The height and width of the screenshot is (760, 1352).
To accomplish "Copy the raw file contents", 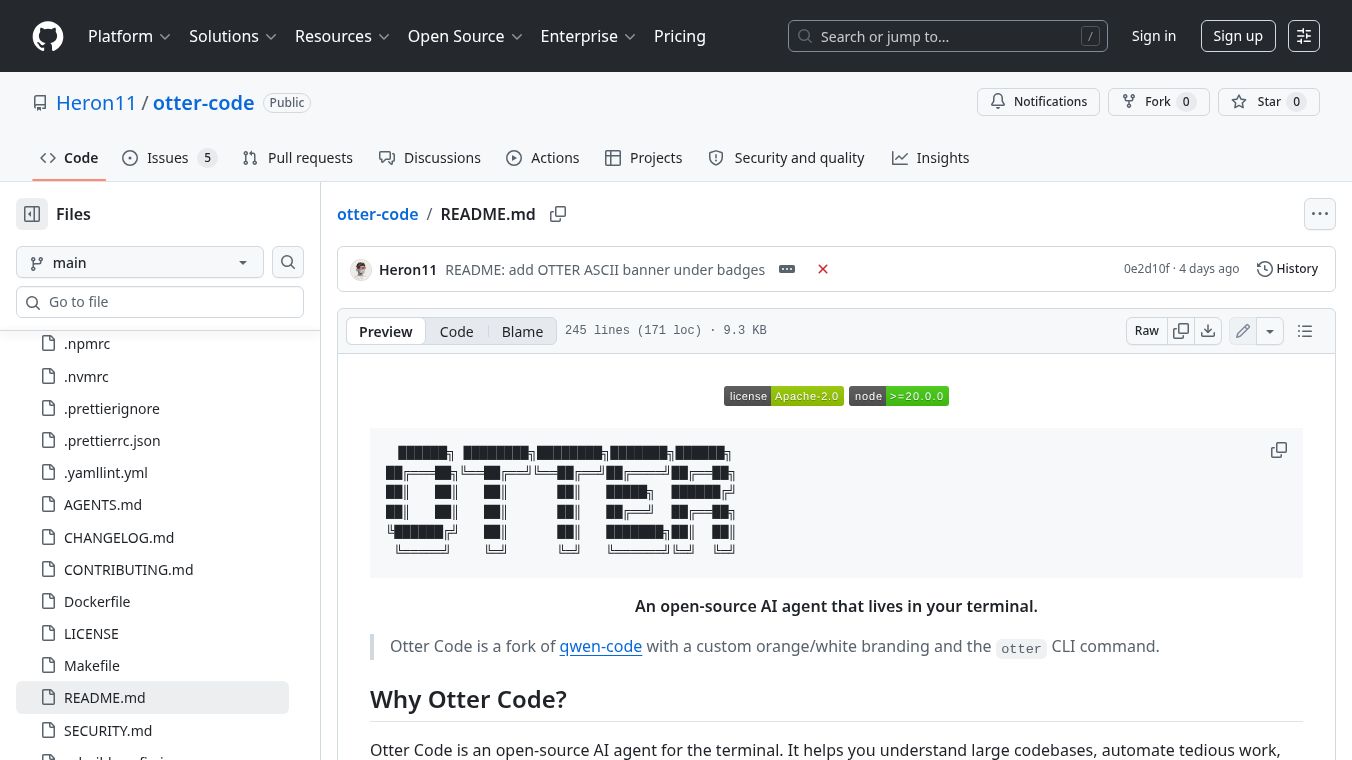I will [x=1181, y=331].
